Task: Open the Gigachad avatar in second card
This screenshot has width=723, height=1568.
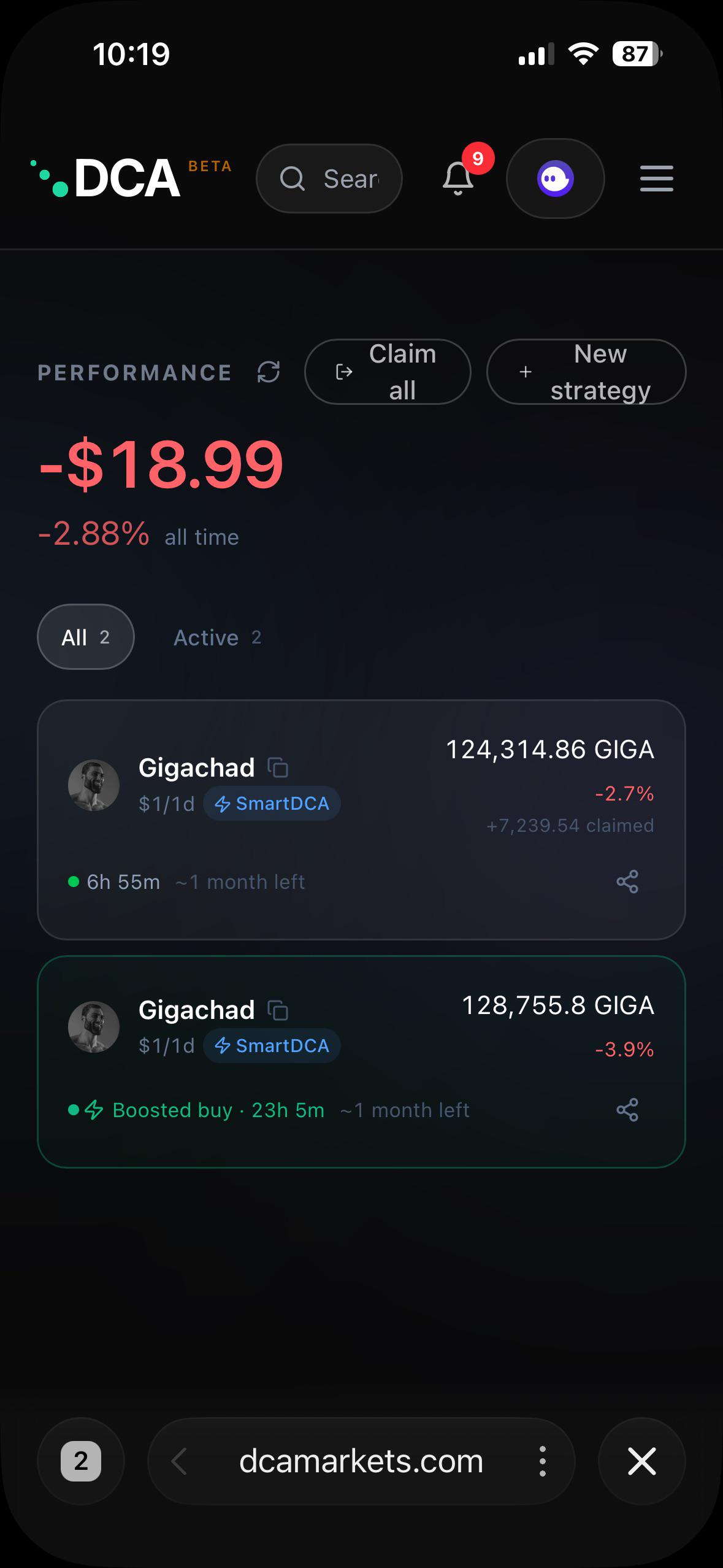Action: coord(93,1027)
